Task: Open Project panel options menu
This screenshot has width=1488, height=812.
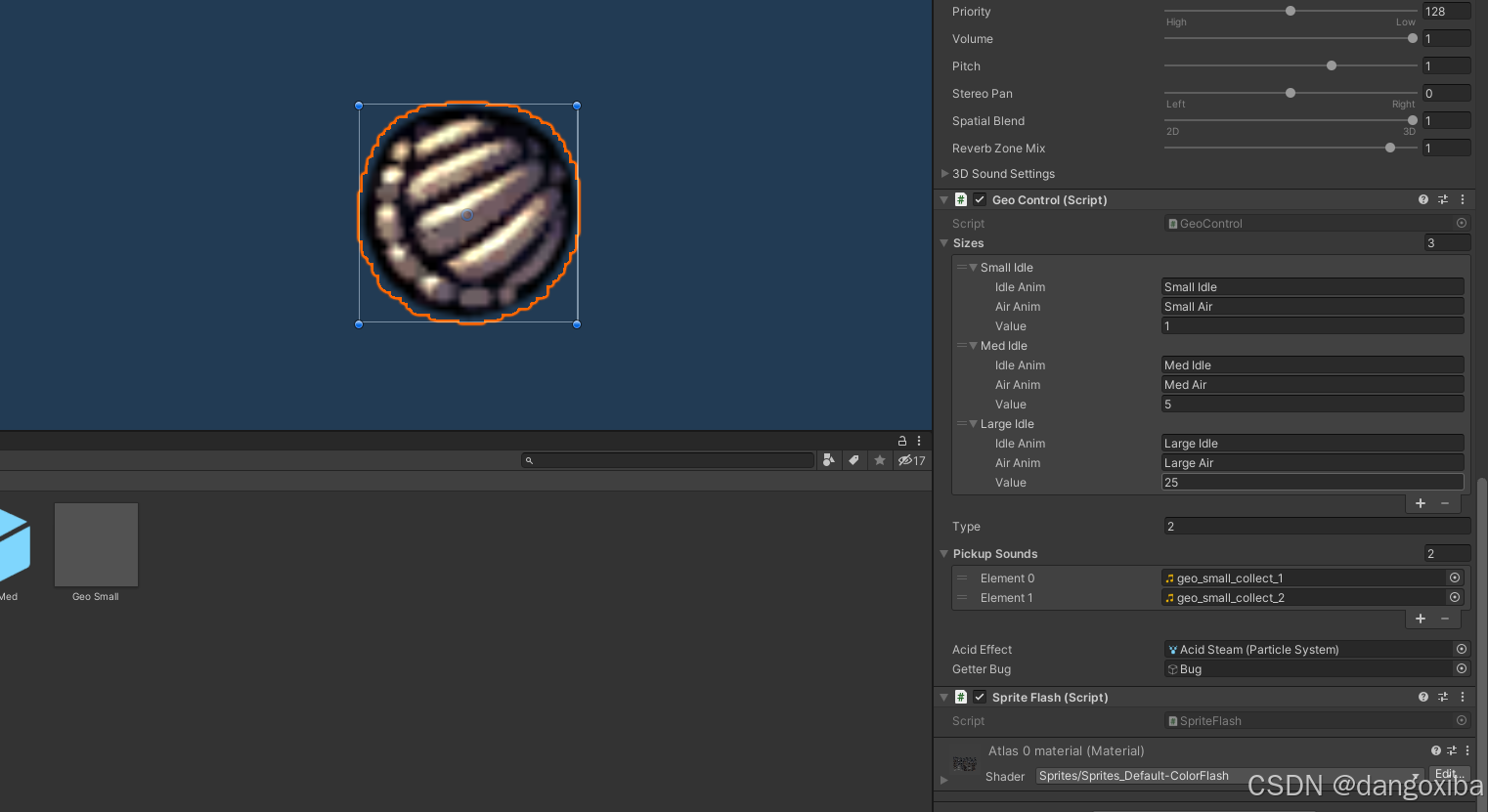Action: pyautogui.click(x=919, y=441)
